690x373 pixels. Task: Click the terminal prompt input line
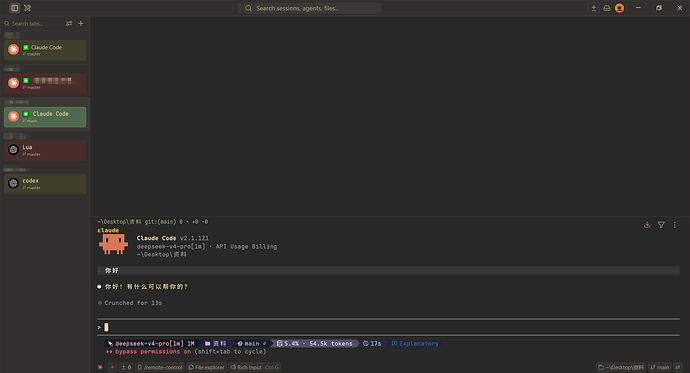388,327
